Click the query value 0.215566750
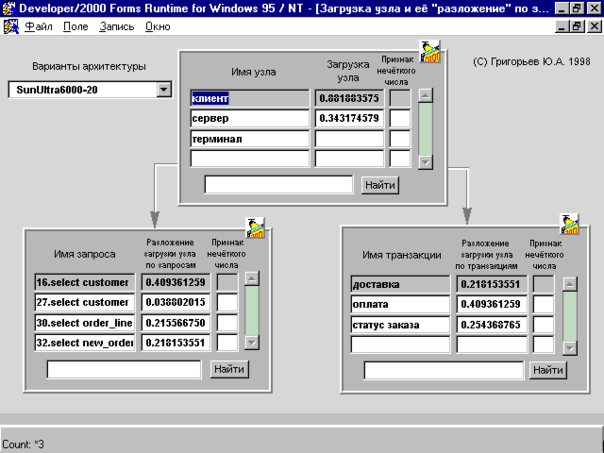The height and width of the screenshot is (453, 604). 176,323
